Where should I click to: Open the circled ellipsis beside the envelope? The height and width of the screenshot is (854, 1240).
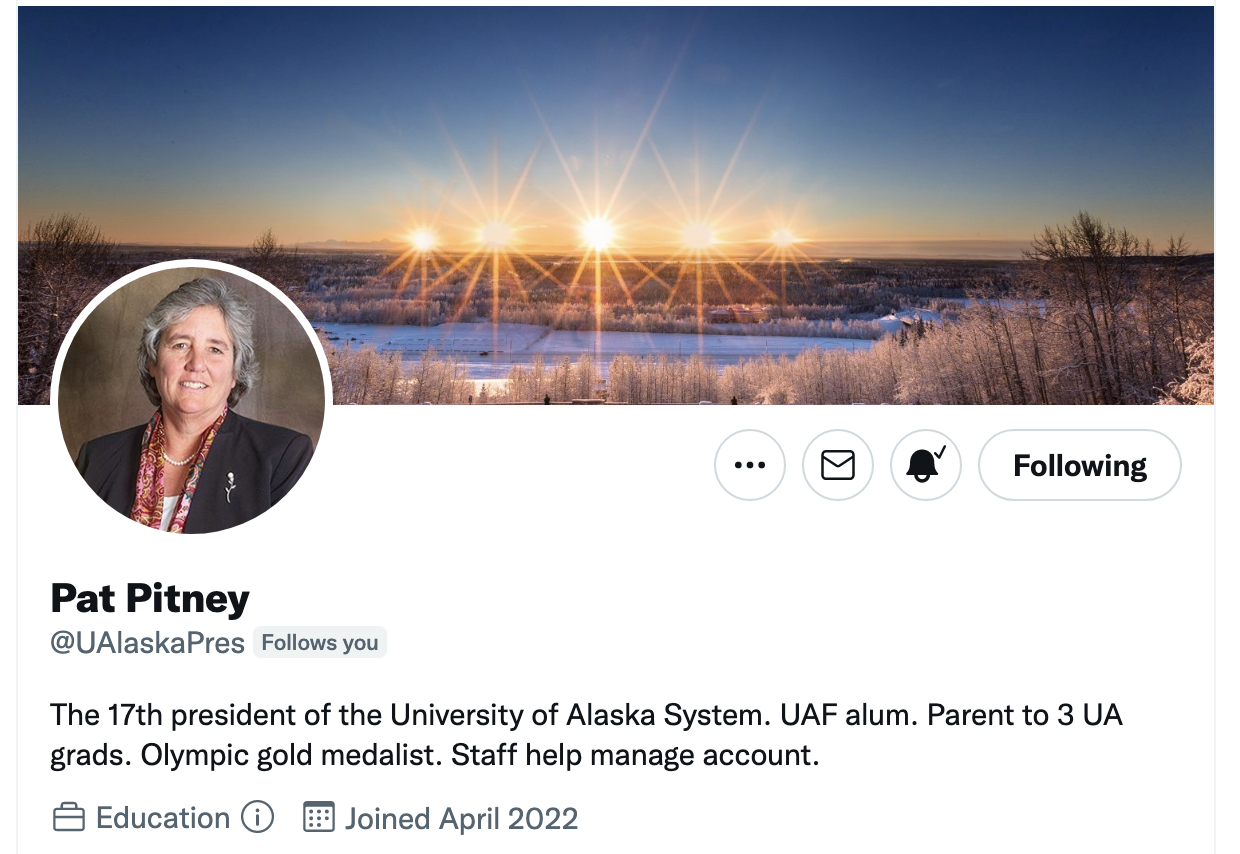(x=750, y=465)
